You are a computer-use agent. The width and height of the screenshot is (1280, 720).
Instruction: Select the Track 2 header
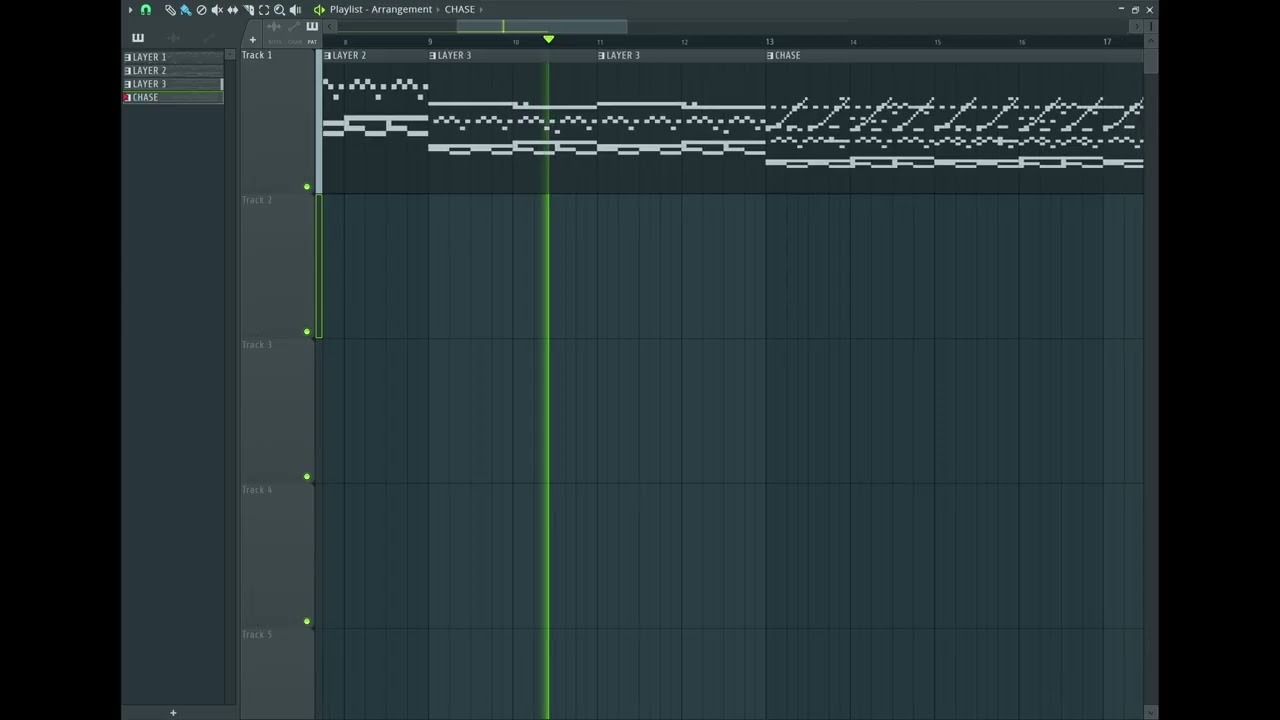(277, 266)
